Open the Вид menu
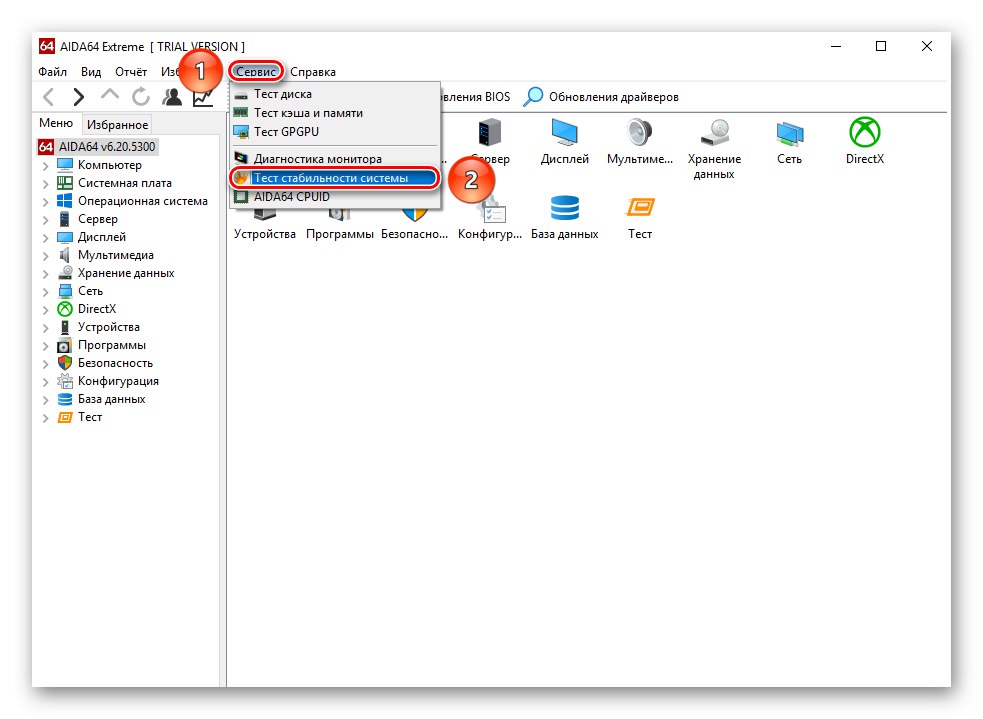Viewport: 983px width, 719px height. pyautogui.click(x=91, y=72)
